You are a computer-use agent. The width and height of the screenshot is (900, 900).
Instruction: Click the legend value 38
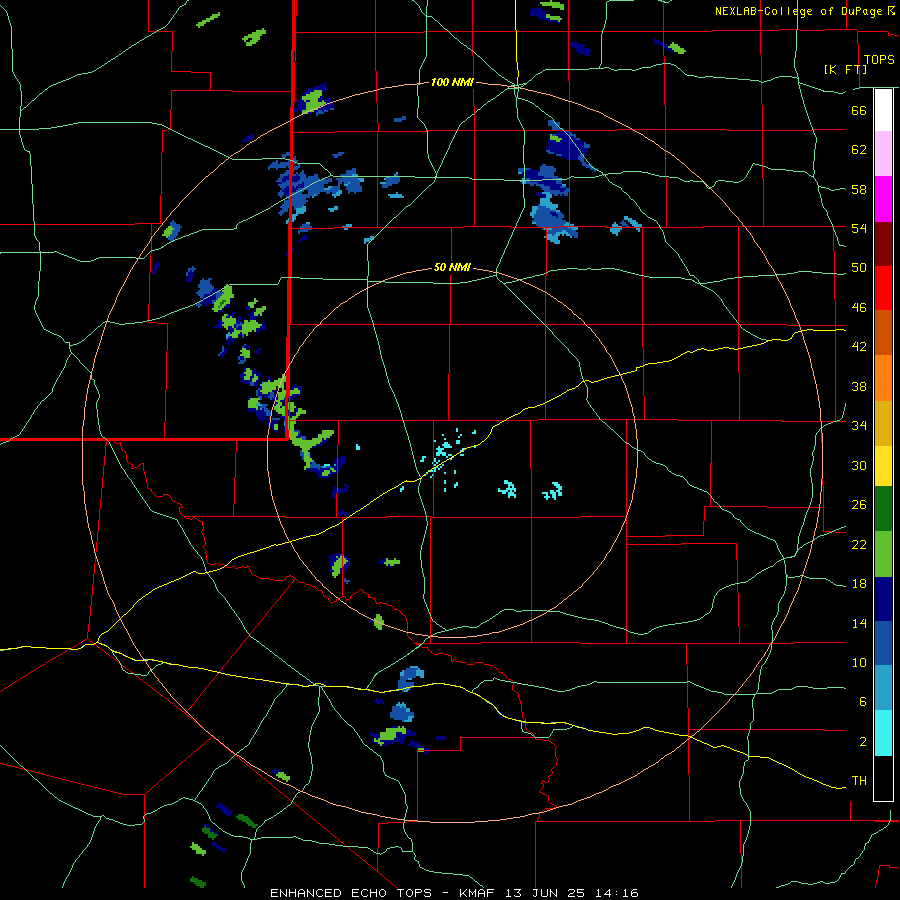point(859,386)
